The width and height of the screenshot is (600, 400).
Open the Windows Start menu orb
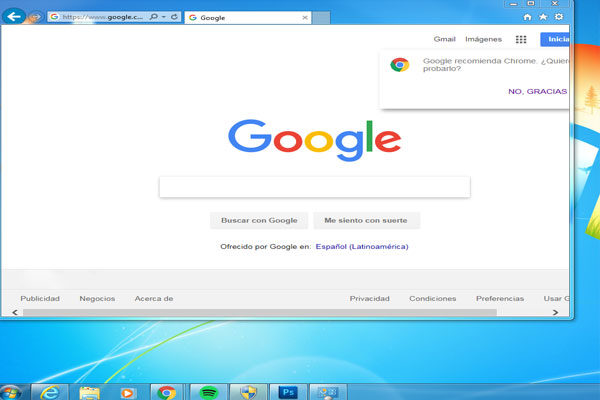(x=11, y=393)
